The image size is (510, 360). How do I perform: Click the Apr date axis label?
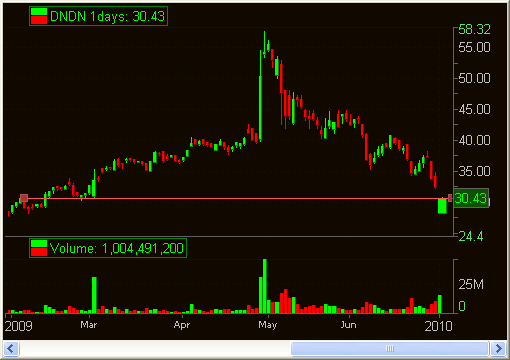click(x=182, y=325)
